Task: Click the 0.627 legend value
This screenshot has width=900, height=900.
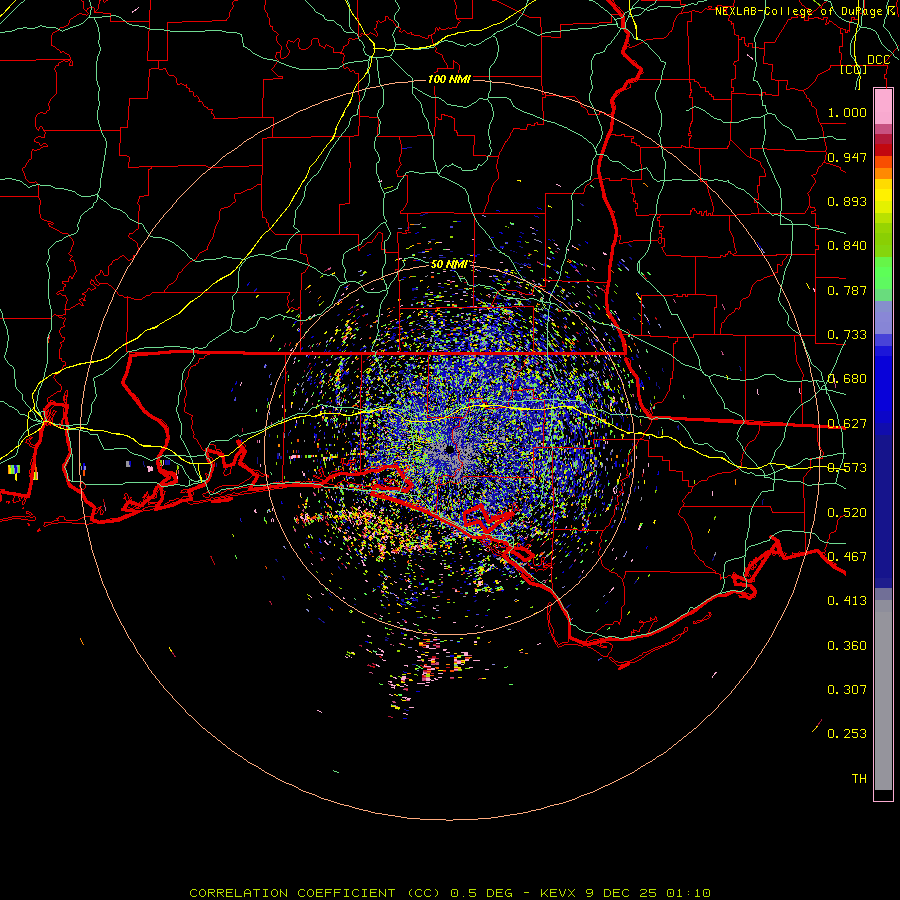Action: tap(847, 424)
